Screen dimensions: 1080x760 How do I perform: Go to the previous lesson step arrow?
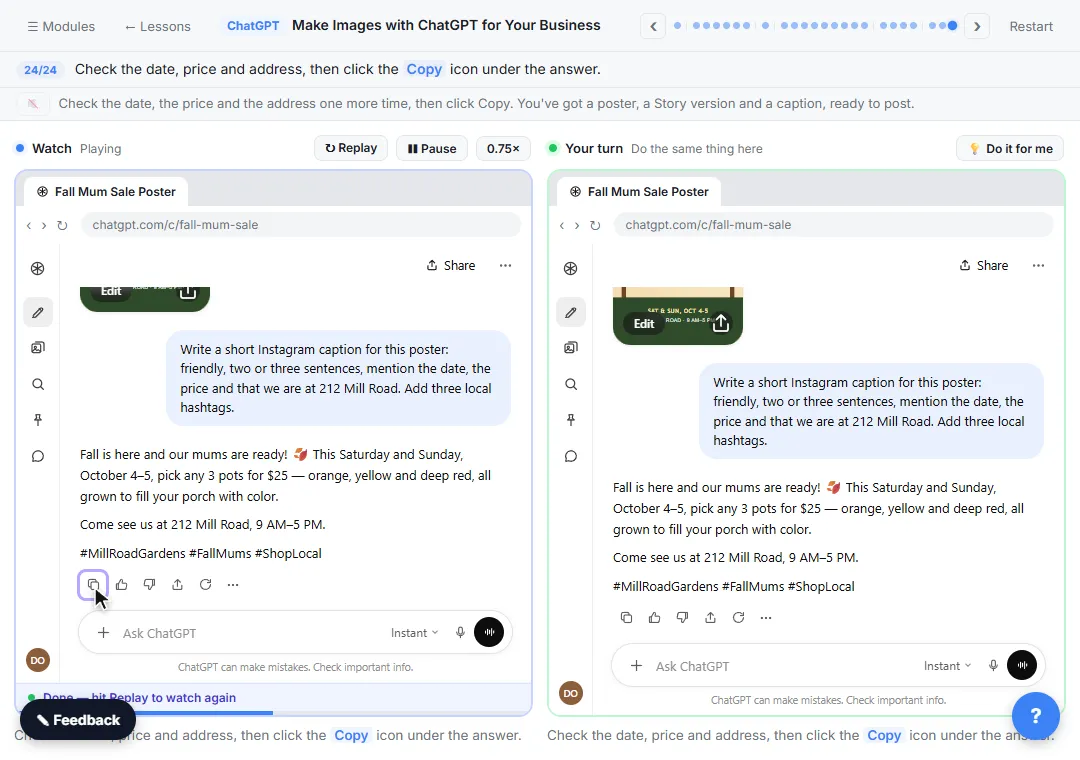[x=653, y=26]
